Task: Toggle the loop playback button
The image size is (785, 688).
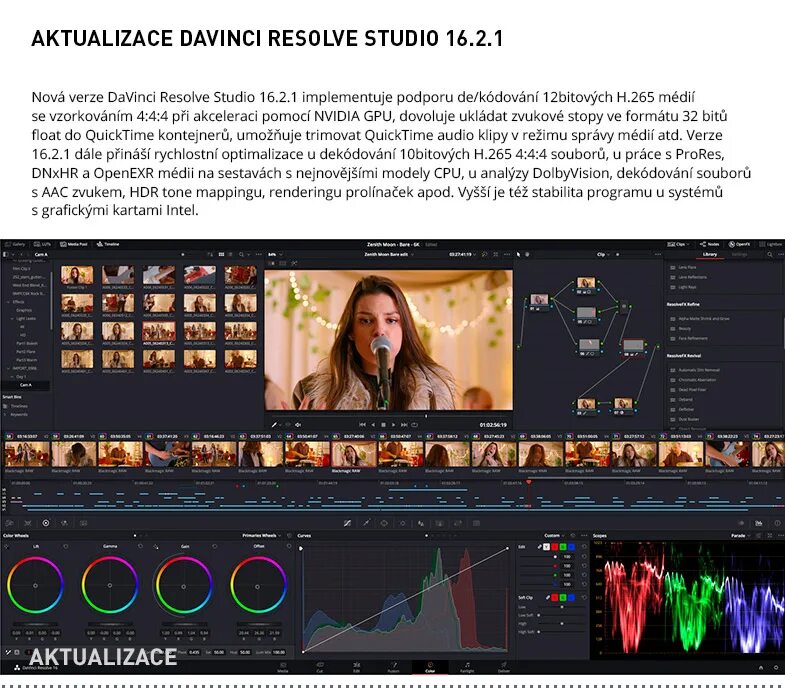Action: point(415,425)
